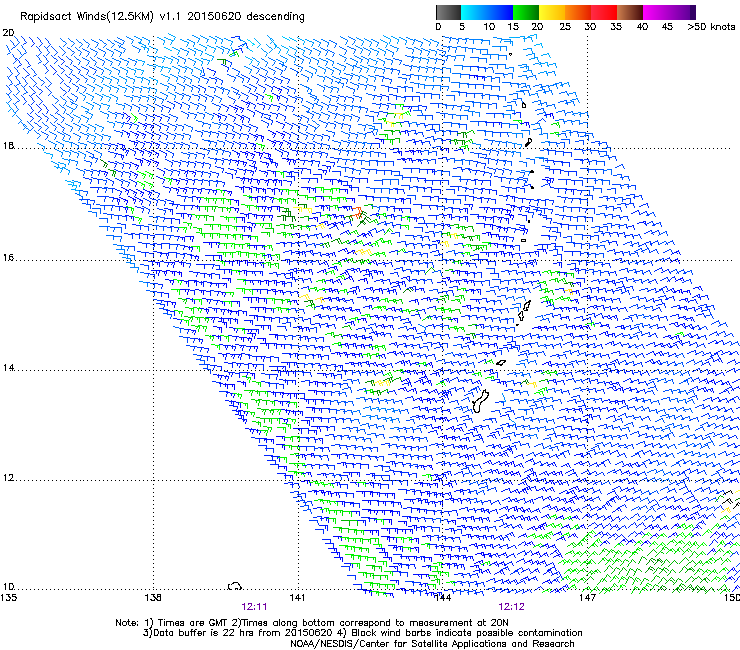Click the green 15-20 knots legend segment
Viewport: 740px width, 650px height.
[526, 12]
